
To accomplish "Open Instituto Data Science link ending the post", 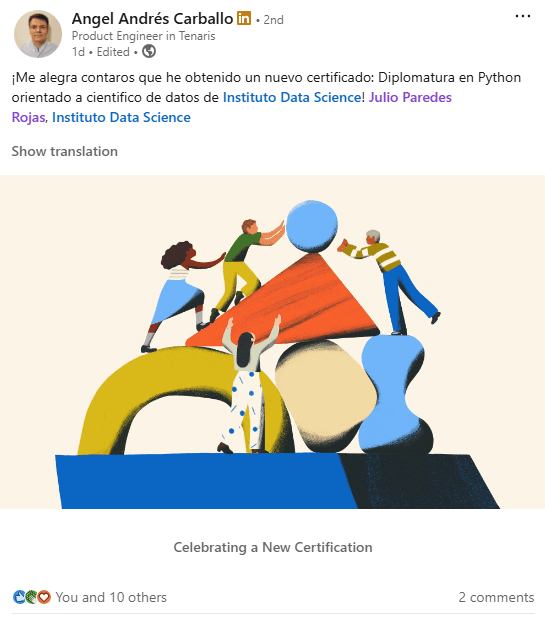I will coord(121,117).
